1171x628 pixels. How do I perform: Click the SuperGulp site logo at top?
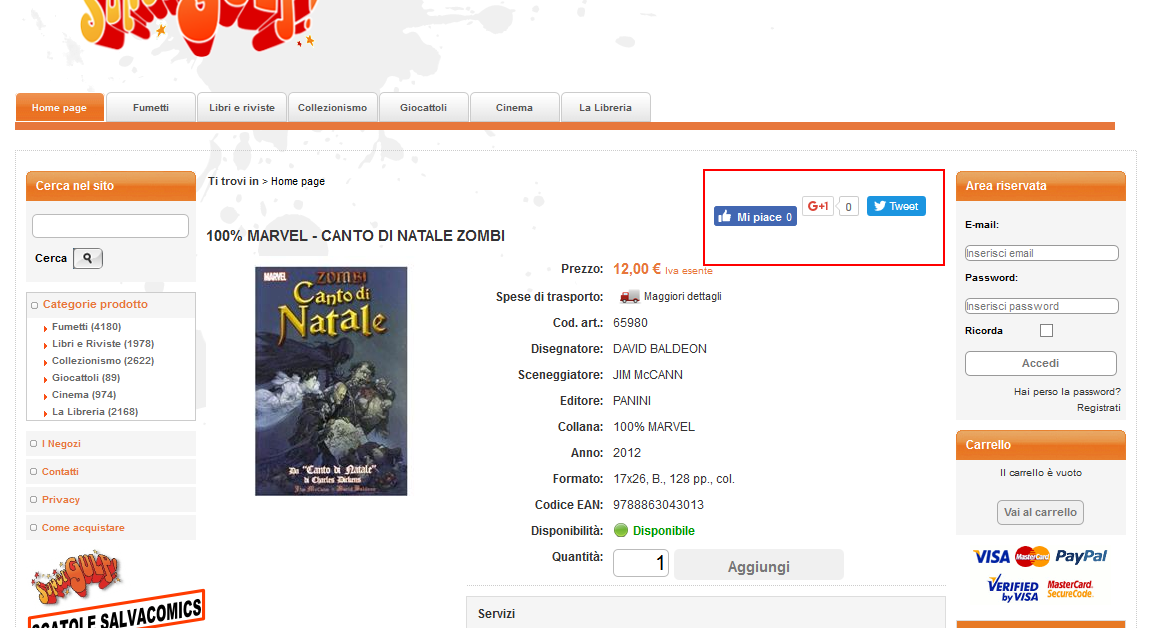point(200,27)
